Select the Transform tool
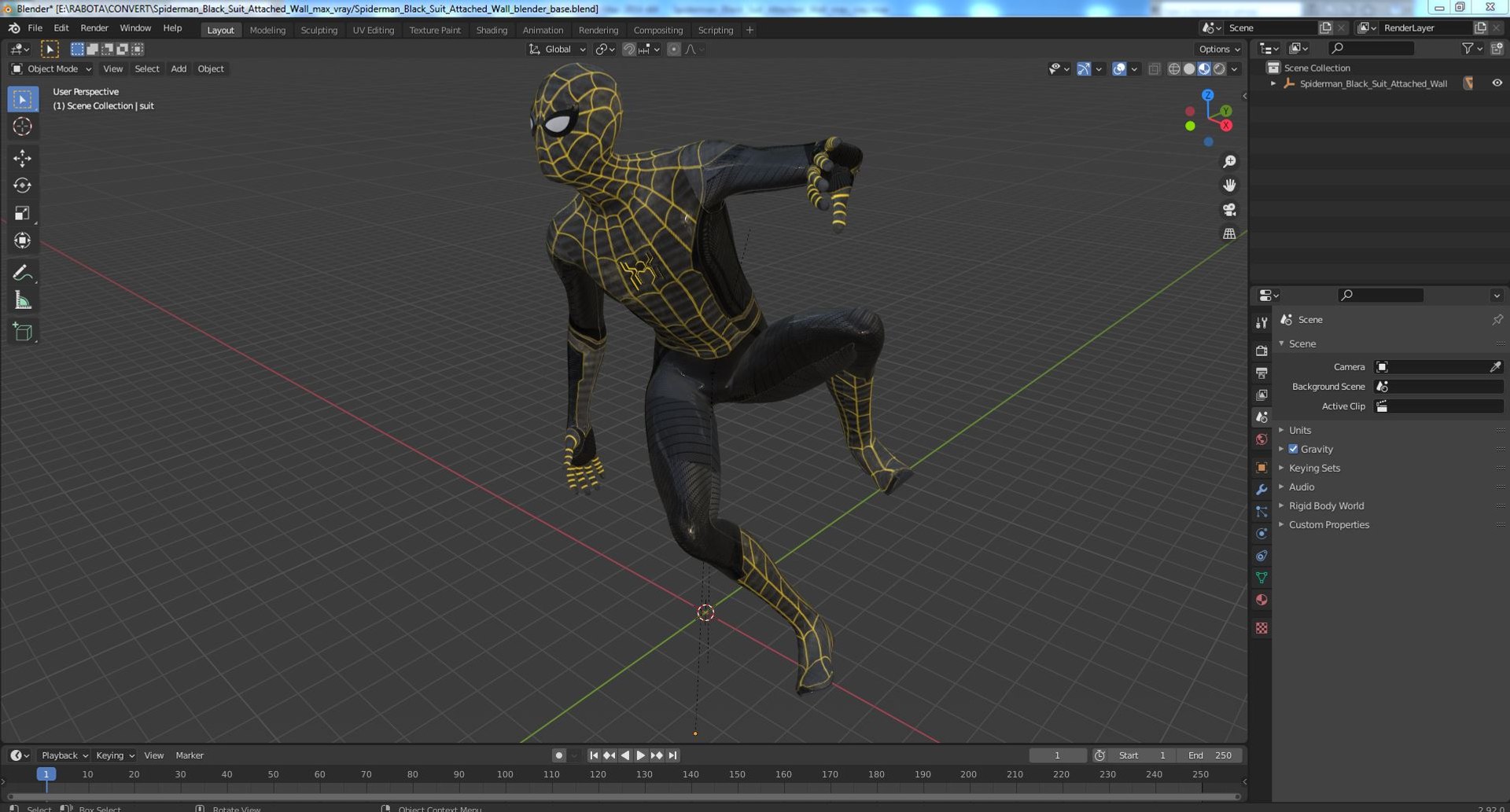Image resolution: width=1510 pixels, height=812 pixels. point(22,241)
